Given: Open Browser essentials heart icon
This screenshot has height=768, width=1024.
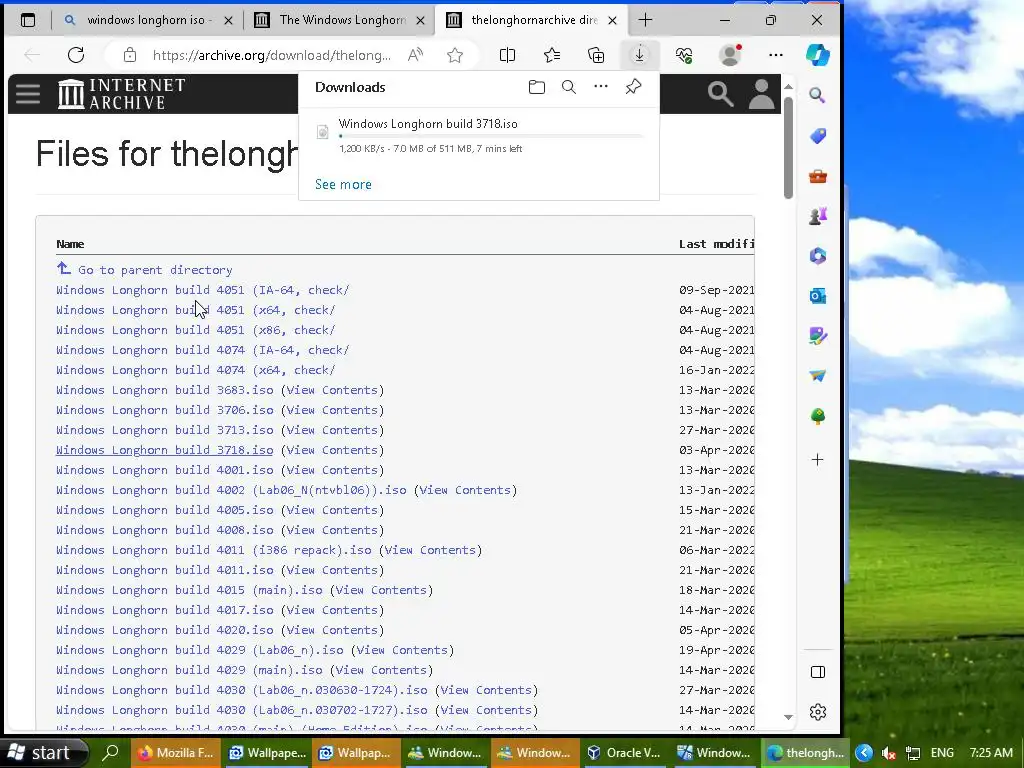Looking at the screenshot, I should click(684, 55).
